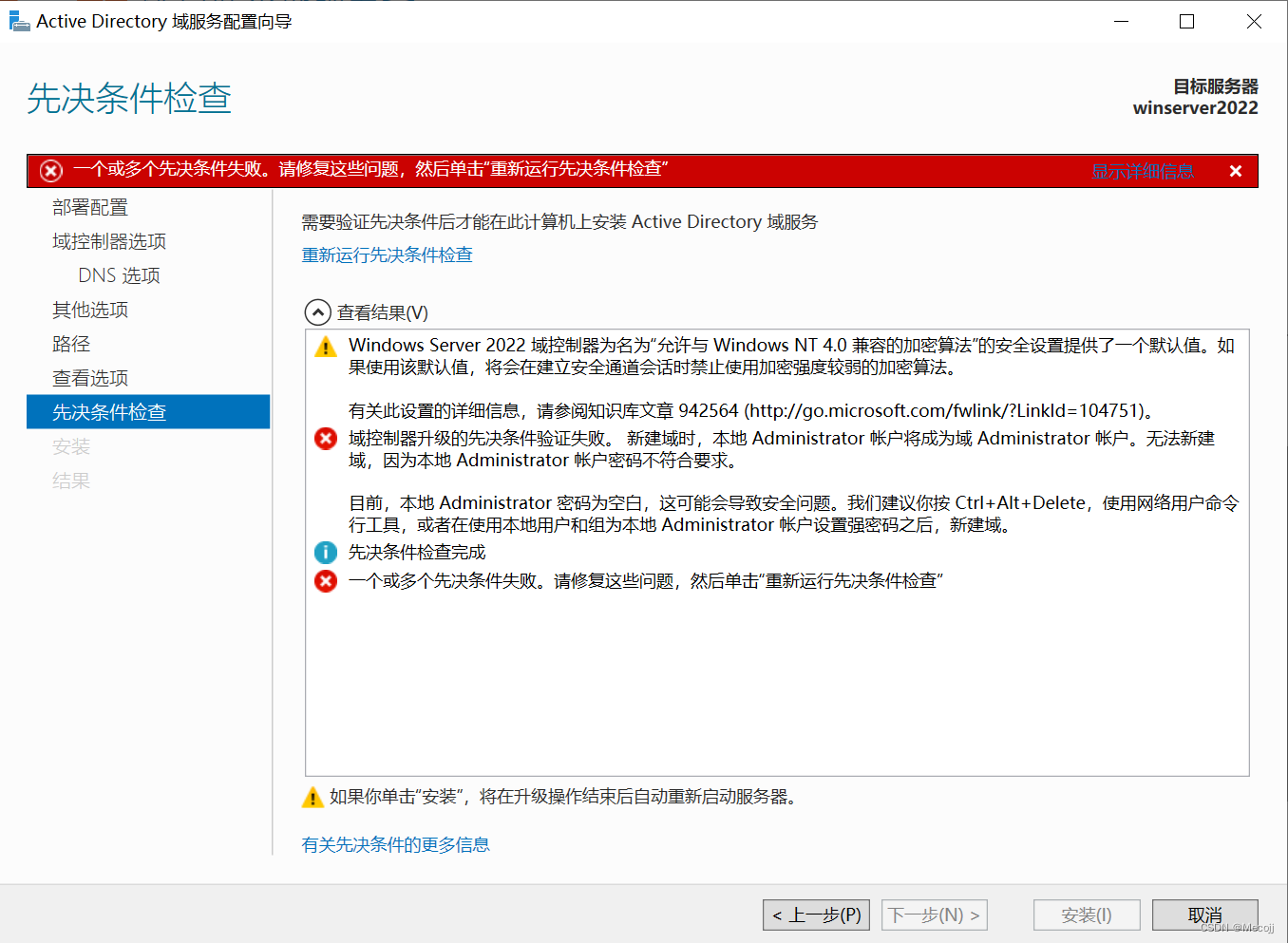Click the yellow warning icon beside the Windows NT 4.0 message
Screen dimensions: 1288x943
326,347
